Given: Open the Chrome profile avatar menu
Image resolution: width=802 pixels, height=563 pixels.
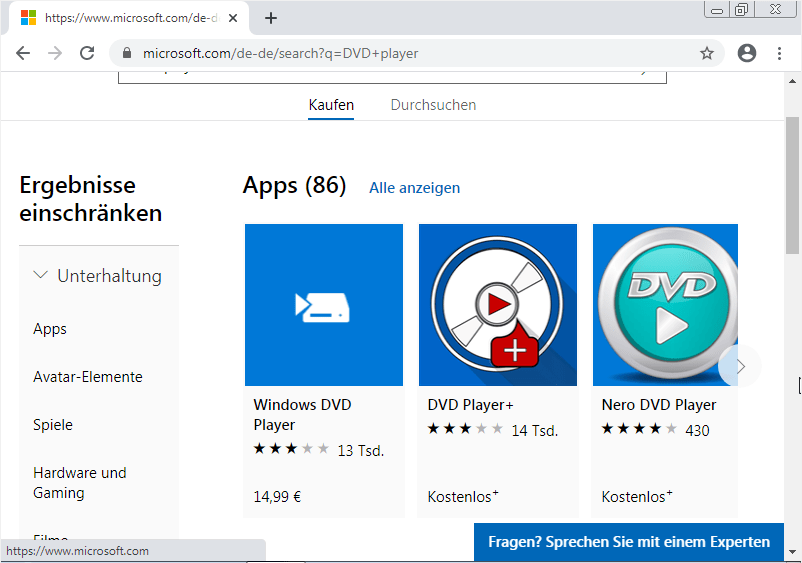Looking at the screenshot, I should 747,53.
